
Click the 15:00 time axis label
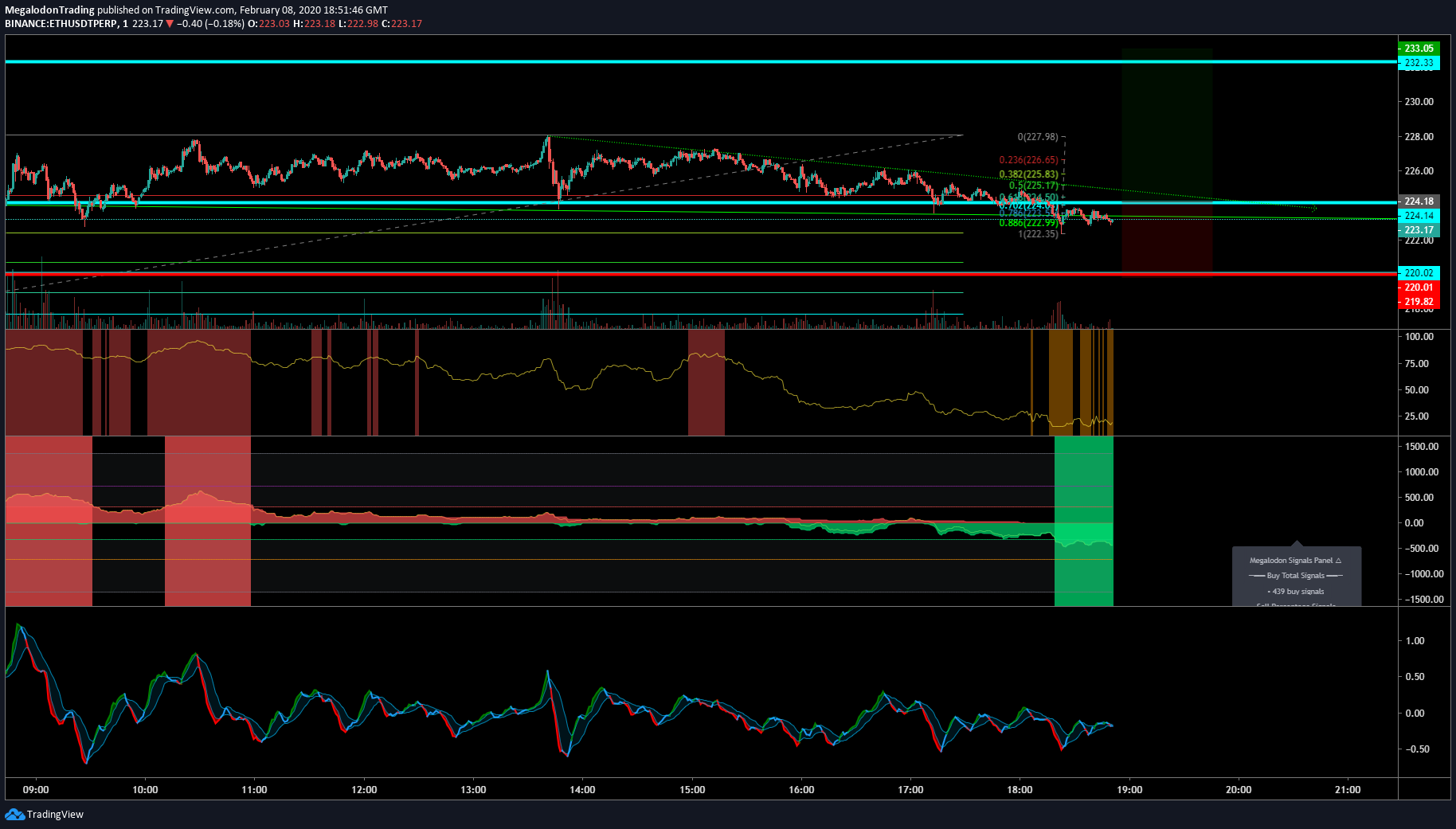692,790
